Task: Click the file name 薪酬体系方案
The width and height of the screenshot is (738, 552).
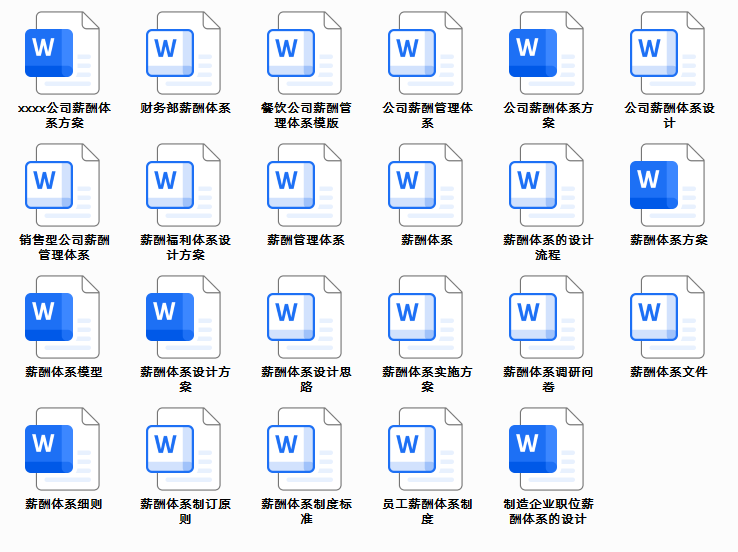Action: [x=669, y=240]
